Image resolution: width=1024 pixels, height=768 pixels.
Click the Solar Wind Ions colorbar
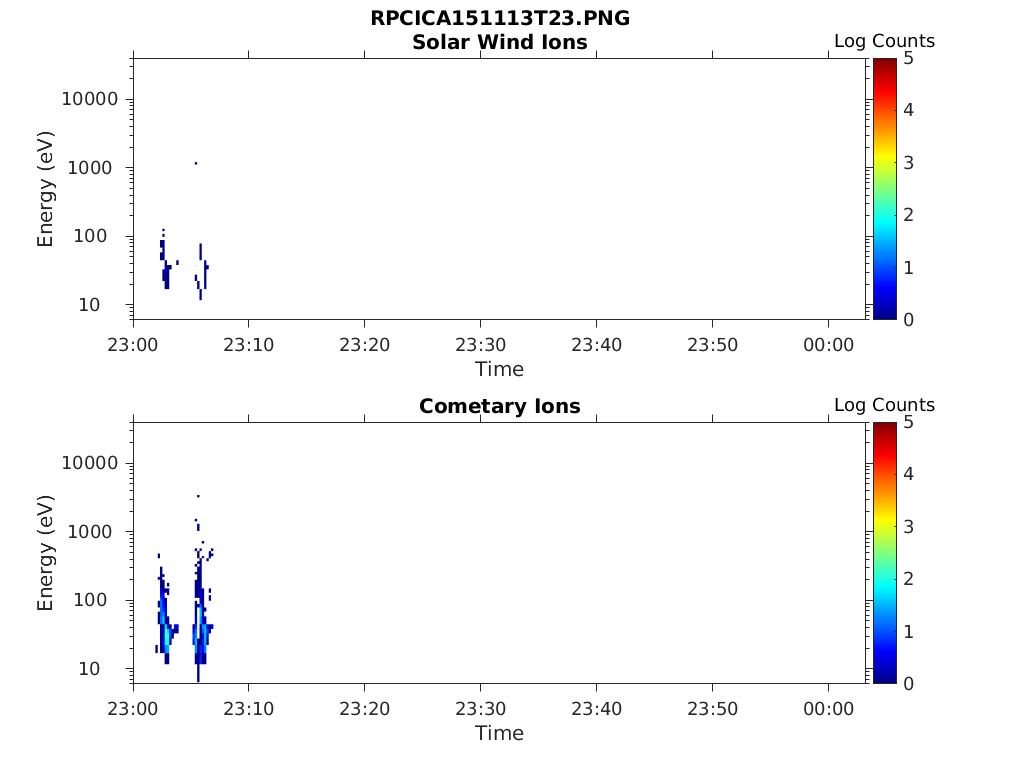(x=884, y=189)
